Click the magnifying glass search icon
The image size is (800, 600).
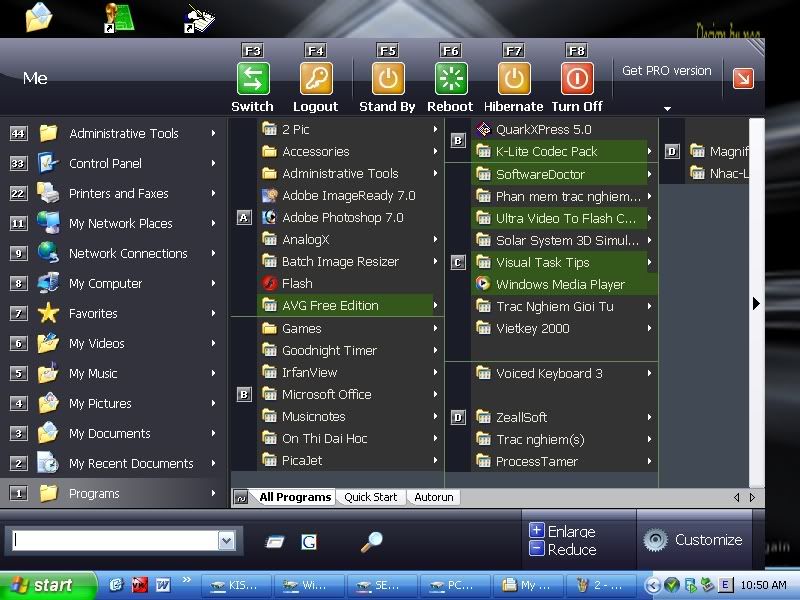coord(372,542)
